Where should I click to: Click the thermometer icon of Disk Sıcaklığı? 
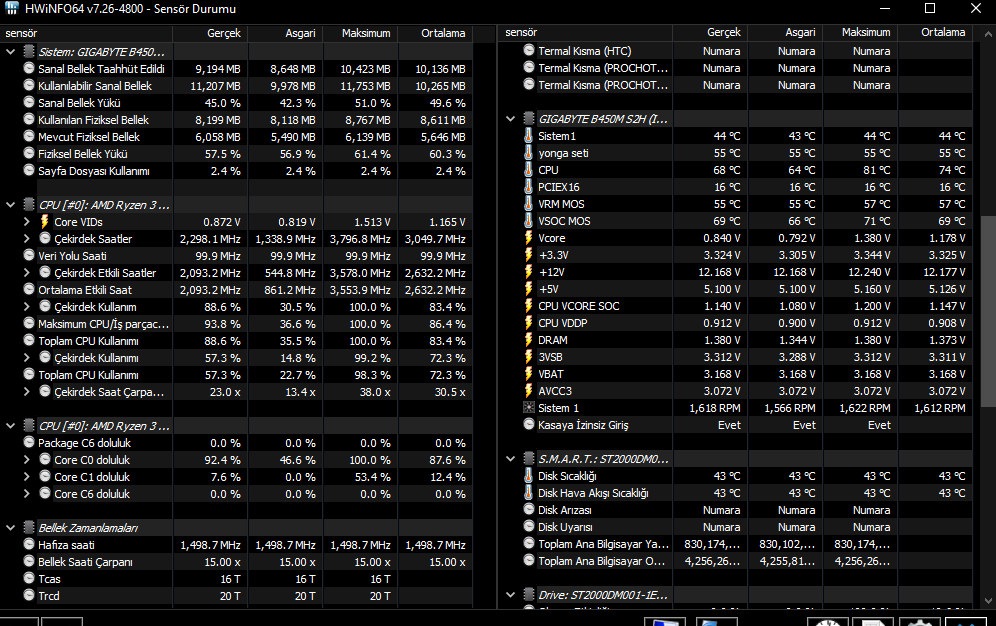pyautogui.click(x=528, y=476)
